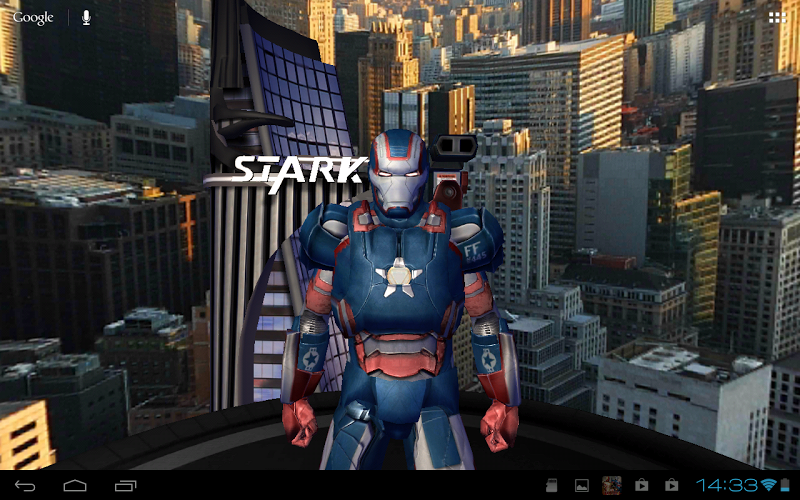Open the Google search box
The height and width of the screenshot is (500, 800).
(33, 18)
